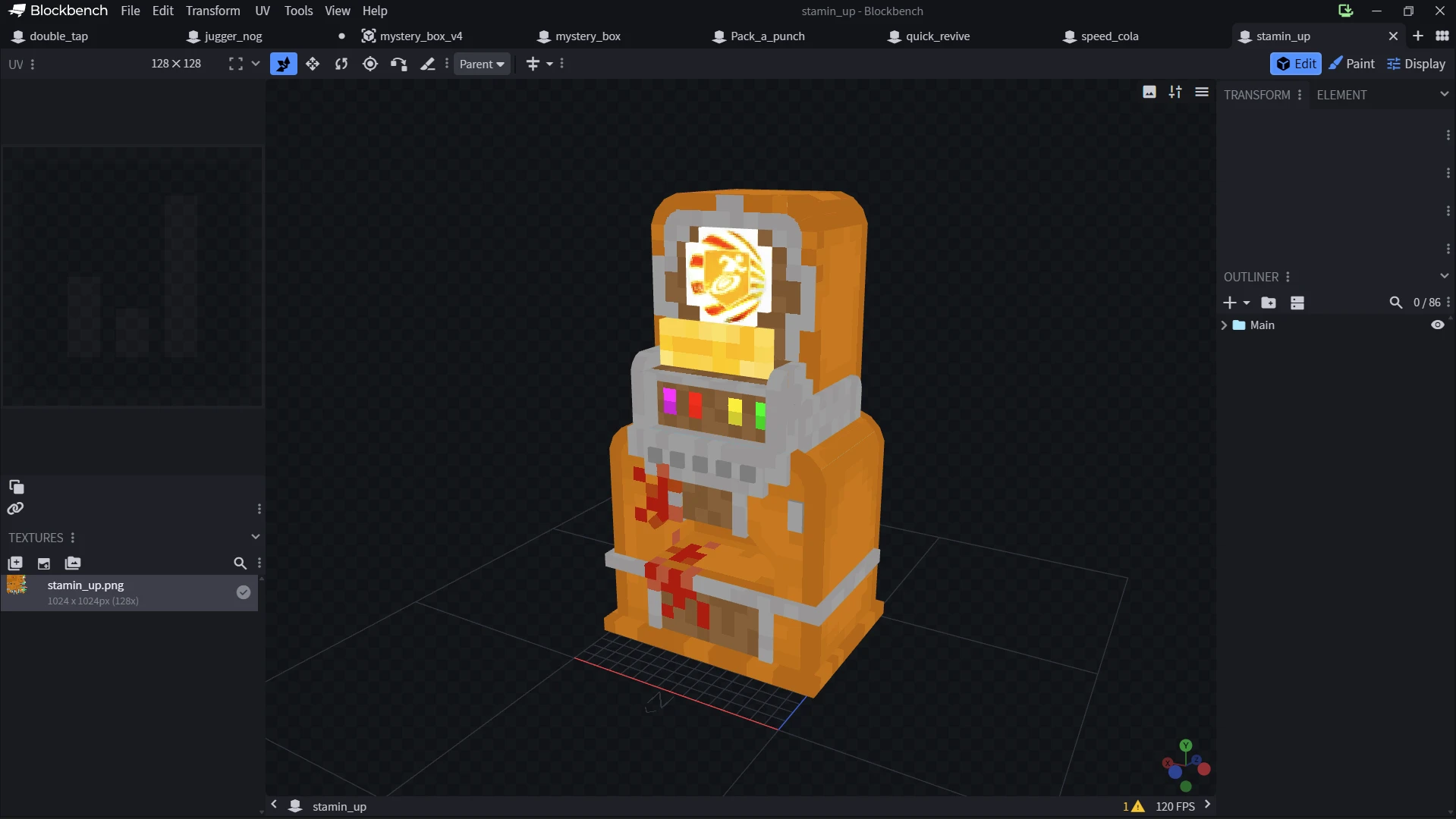Select the stamin_up.png texture thumbnail
The height and width of the screenshot is (819, 1456).
[17, 585]
